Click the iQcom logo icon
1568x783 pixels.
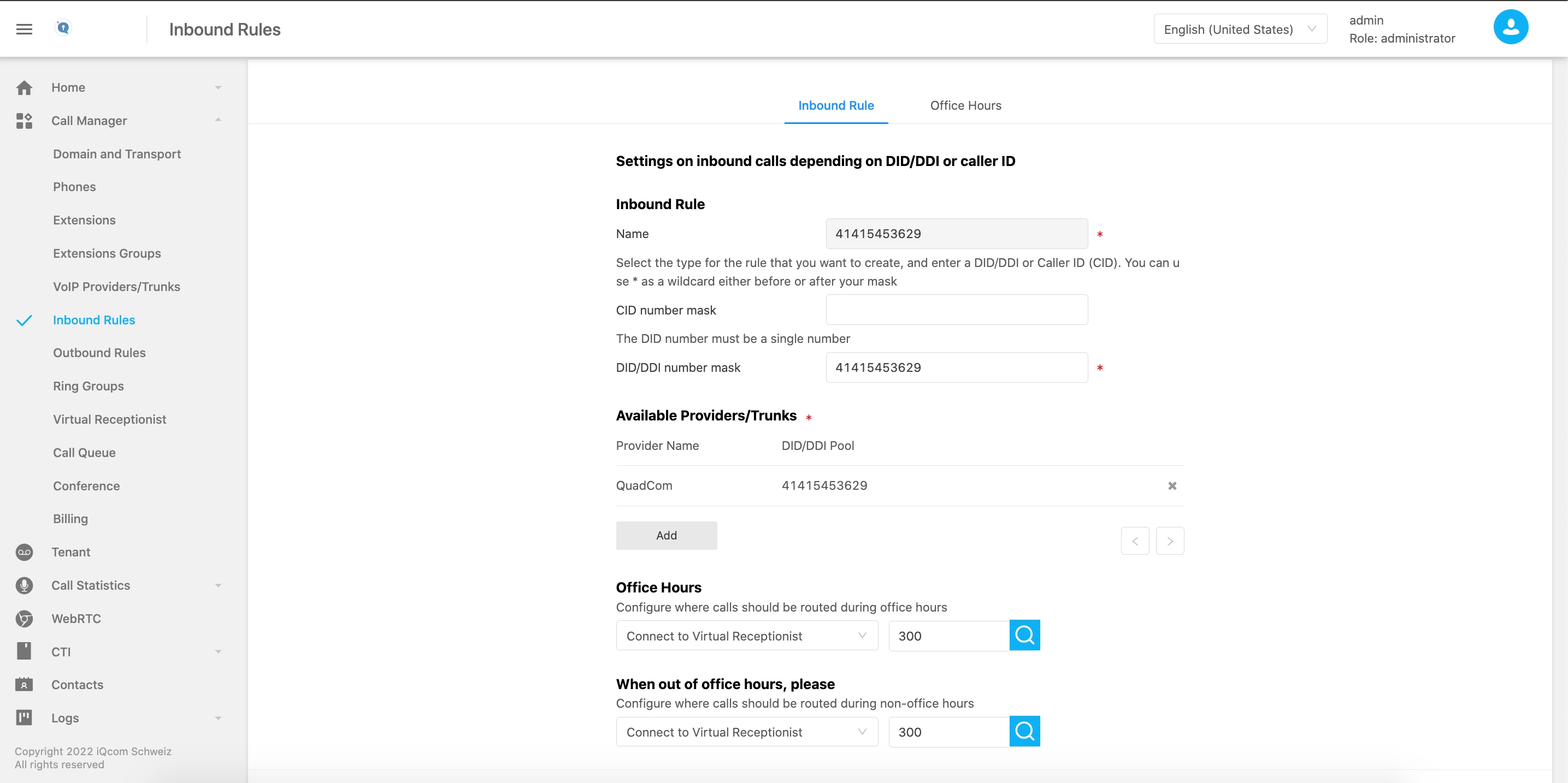pyautogui.click(x=63, y=28)
